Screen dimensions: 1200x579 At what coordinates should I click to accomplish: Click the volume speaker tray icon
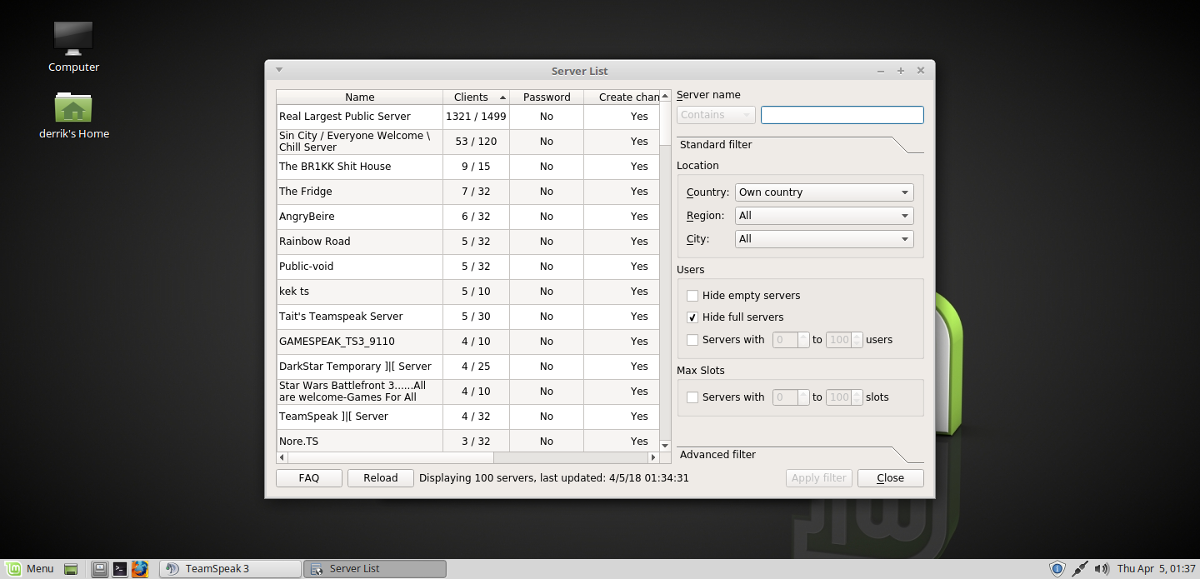coord(1101,569)
